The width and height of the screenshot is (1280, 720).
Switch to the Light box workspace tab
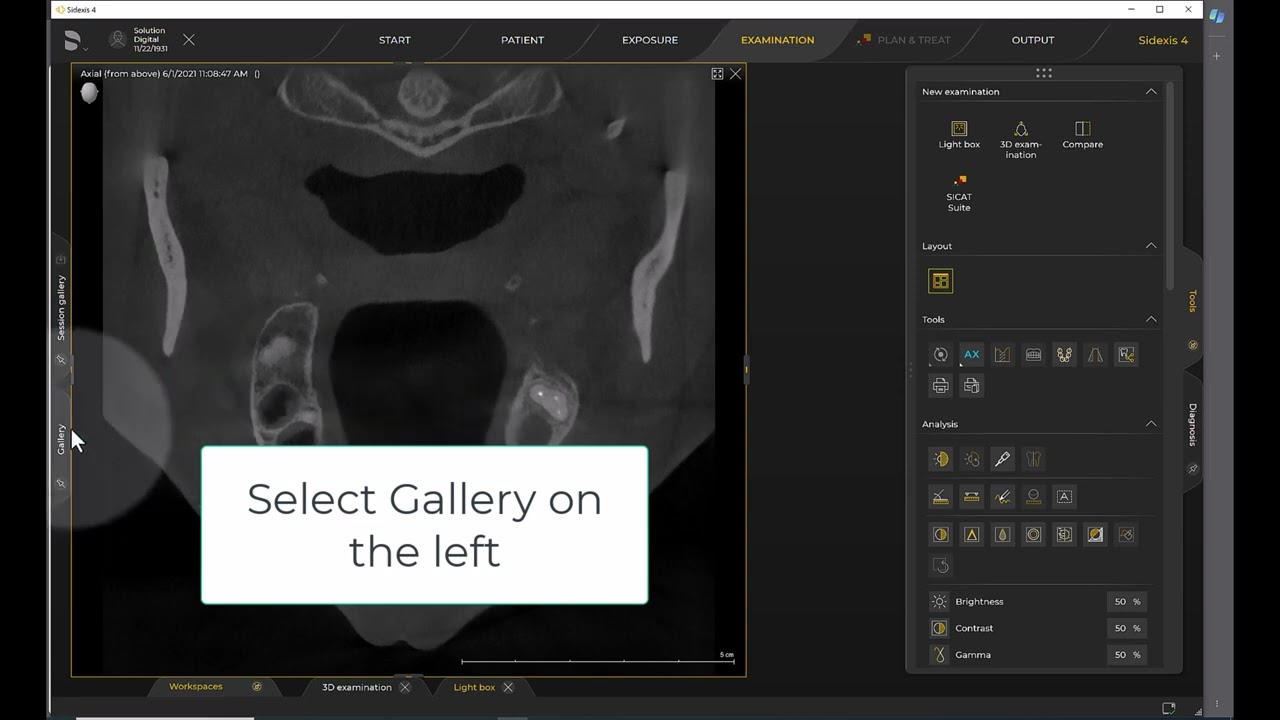tap(474, 687)
